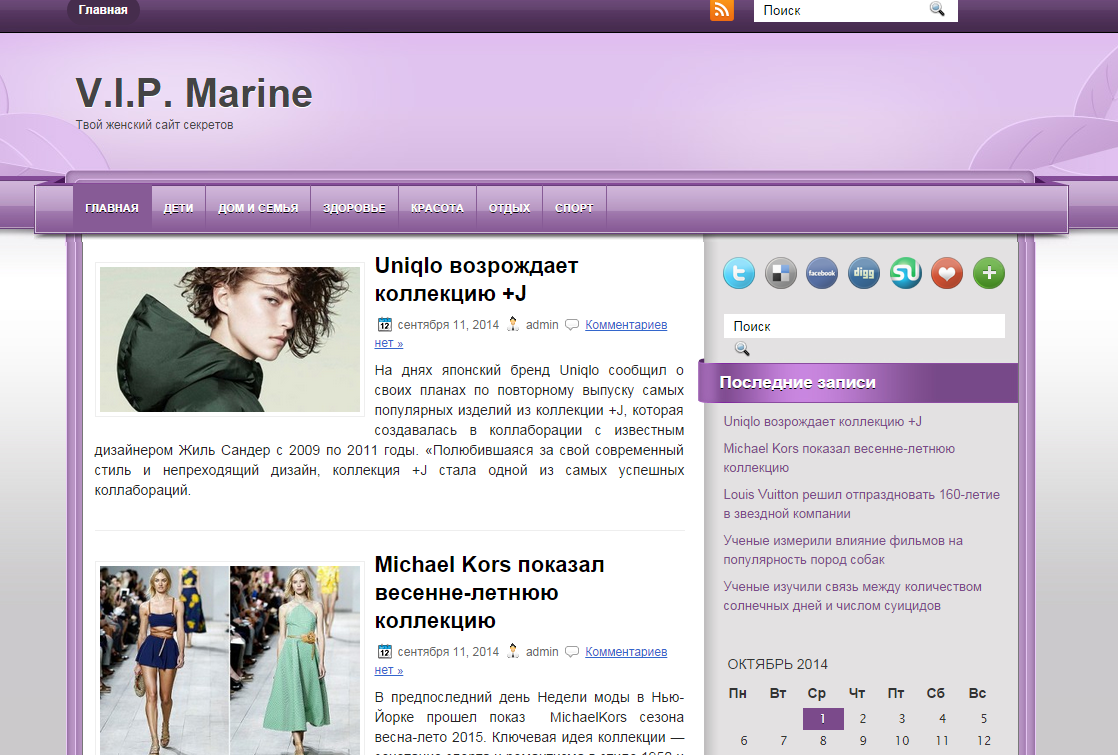Click comment bubble icon in Michael Kors post
The image size is (1118, 755).
(572, 652)
